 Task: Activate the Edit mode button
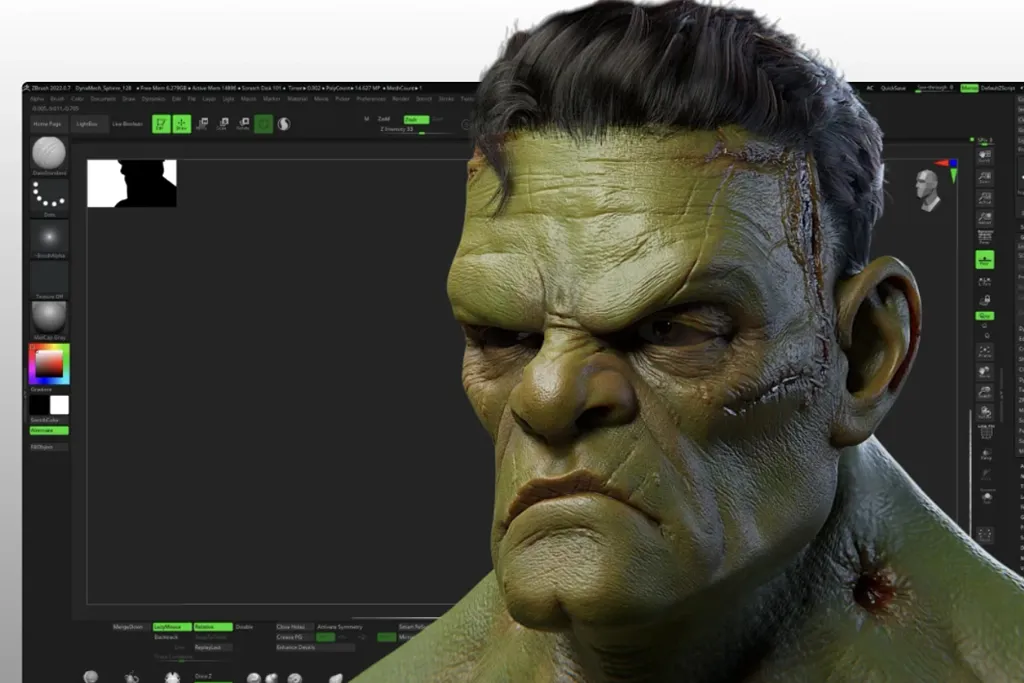pyautogui.click(x=161, y=124)
